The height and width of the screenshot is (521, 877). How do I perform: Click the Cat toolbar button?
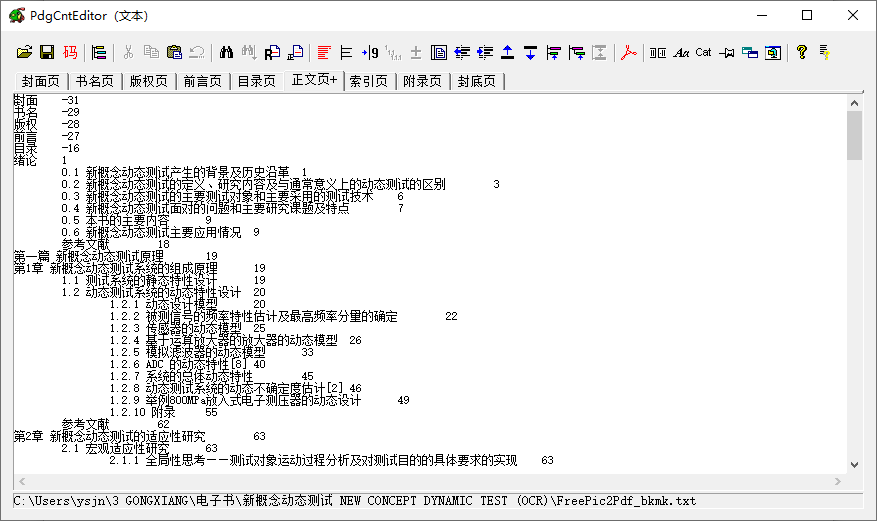click(x=703, y=53)
